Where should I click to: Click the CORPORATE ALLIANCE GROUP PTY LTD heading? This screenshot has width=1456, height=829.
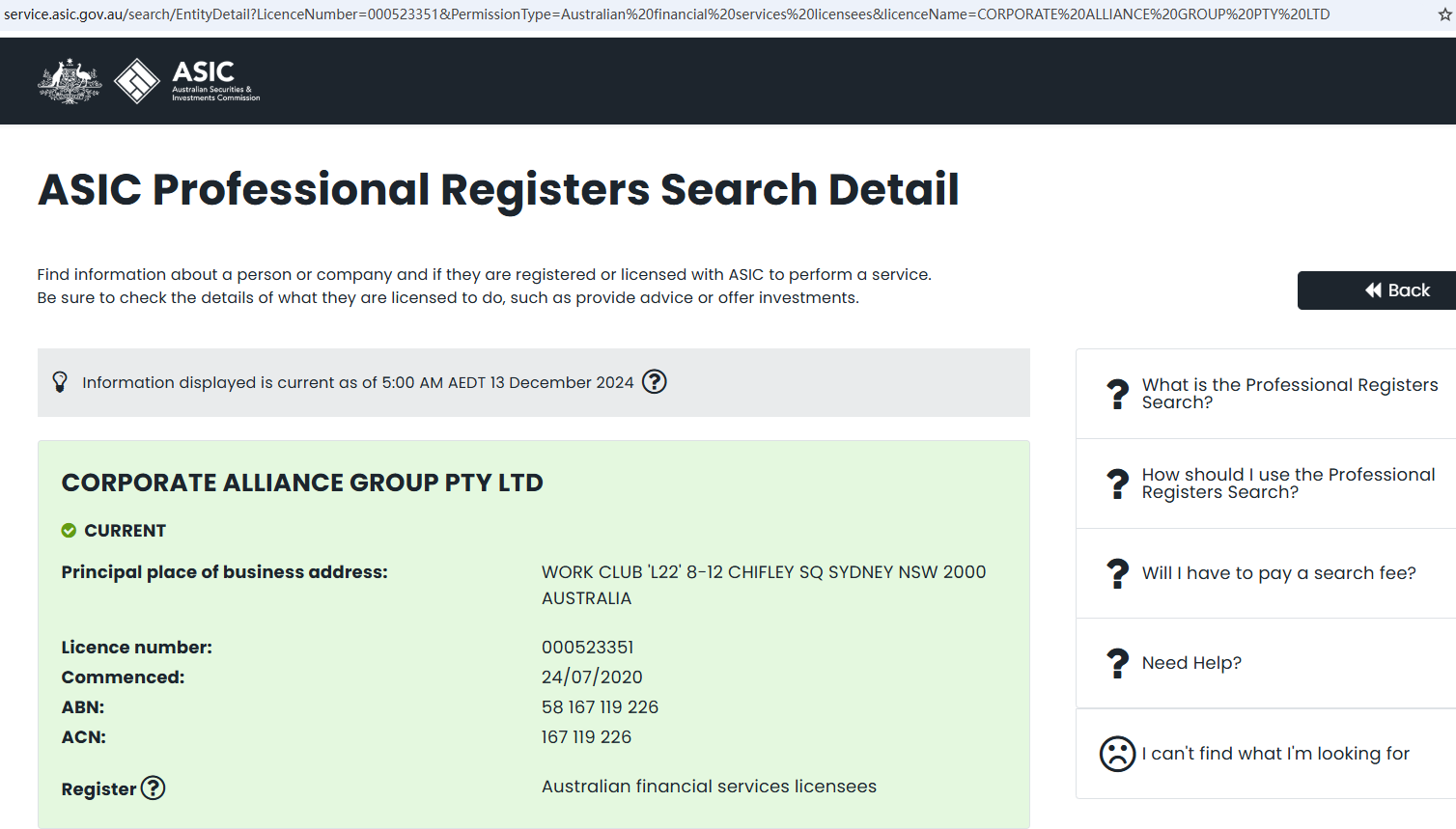[x=302, y=483]
